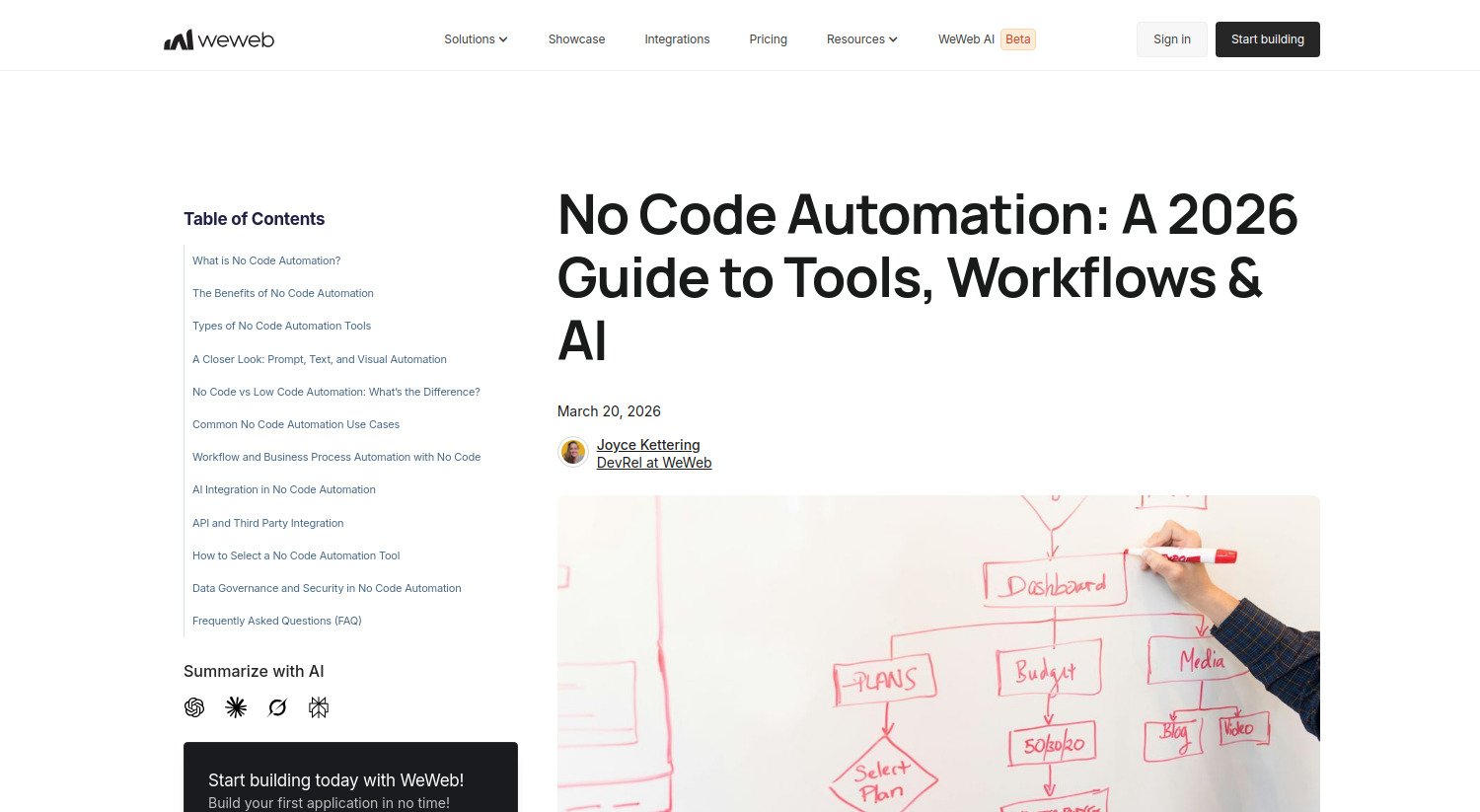Open WeWeb AI menu item

(966, 39)
